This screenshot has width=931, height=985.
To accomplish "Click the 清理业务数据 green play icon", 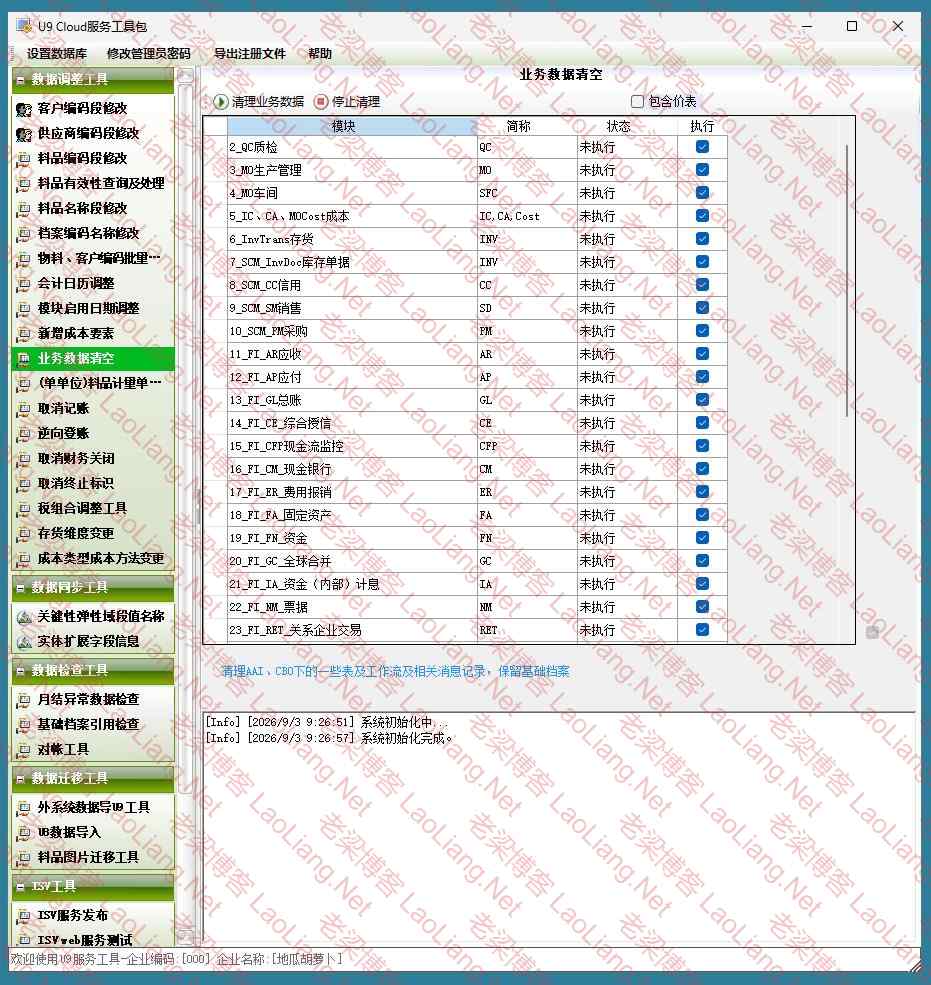I will pos(220,102).
